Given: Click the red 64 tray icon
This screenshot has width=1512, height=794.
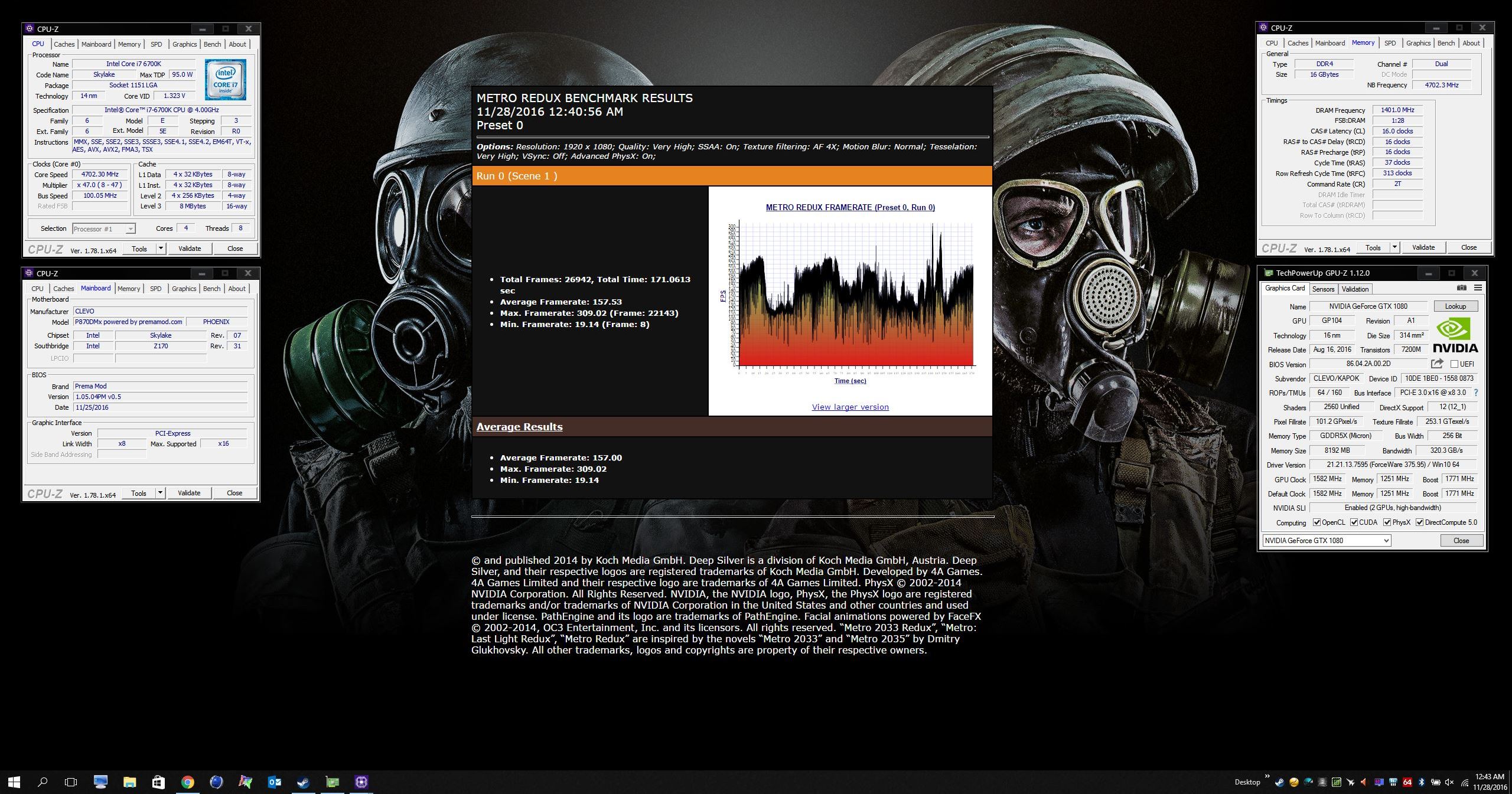Looking at the screenshot, I should (x=1407, y=782).
